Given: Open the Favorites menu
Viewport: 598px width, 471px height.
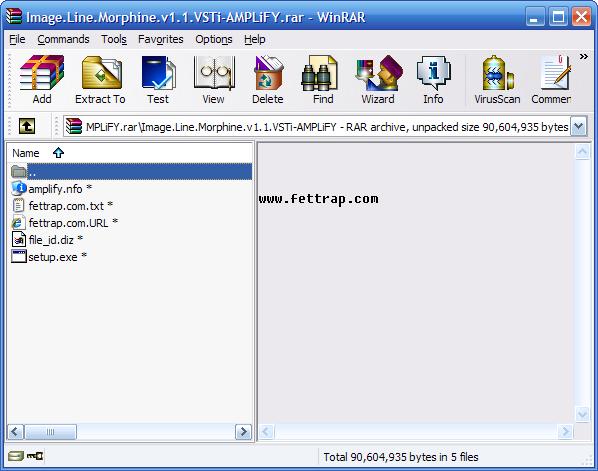Looking at the screenshot, I should [x=161, y=39].
